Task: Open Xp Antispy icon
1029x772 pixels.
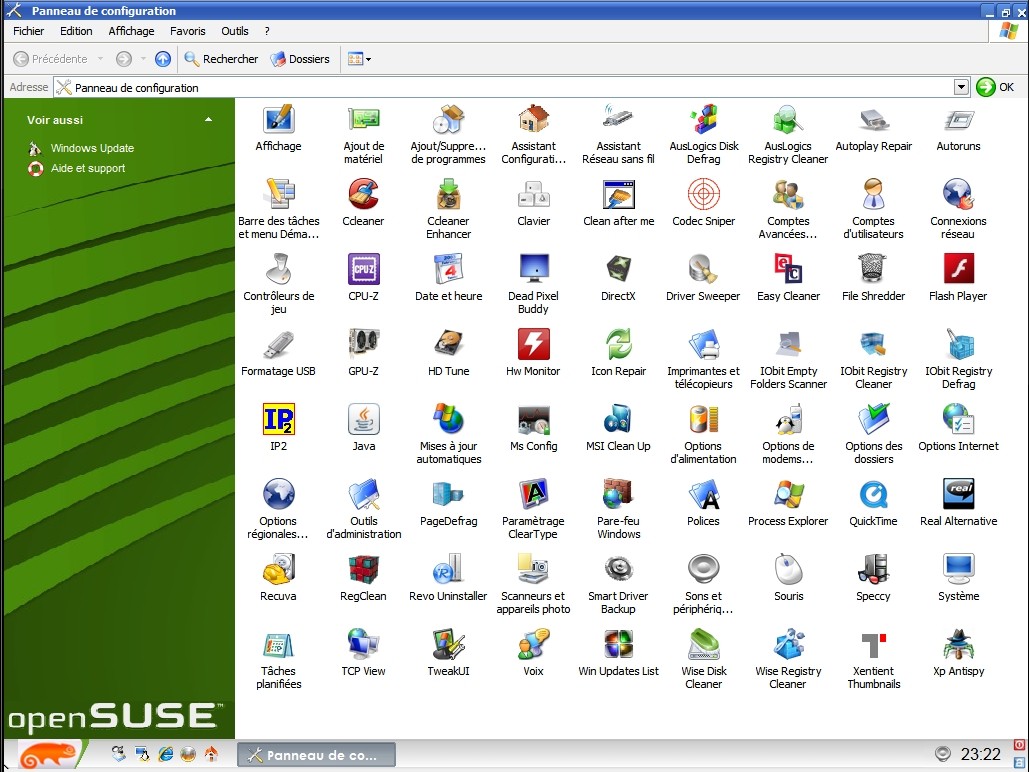Action: point(958,644)
